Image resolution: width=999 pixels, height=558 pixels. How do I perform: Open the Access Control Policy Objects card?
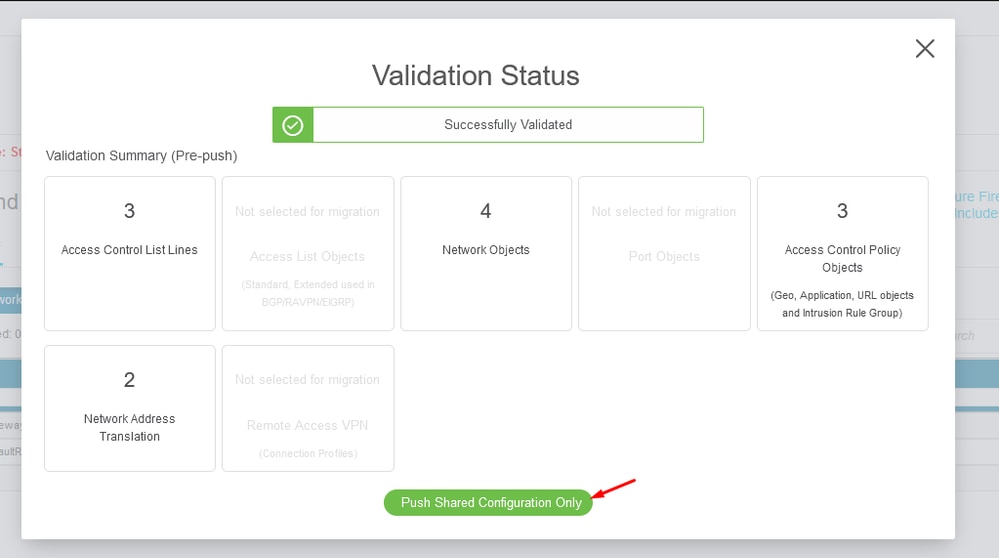click(x=842, y=254)
